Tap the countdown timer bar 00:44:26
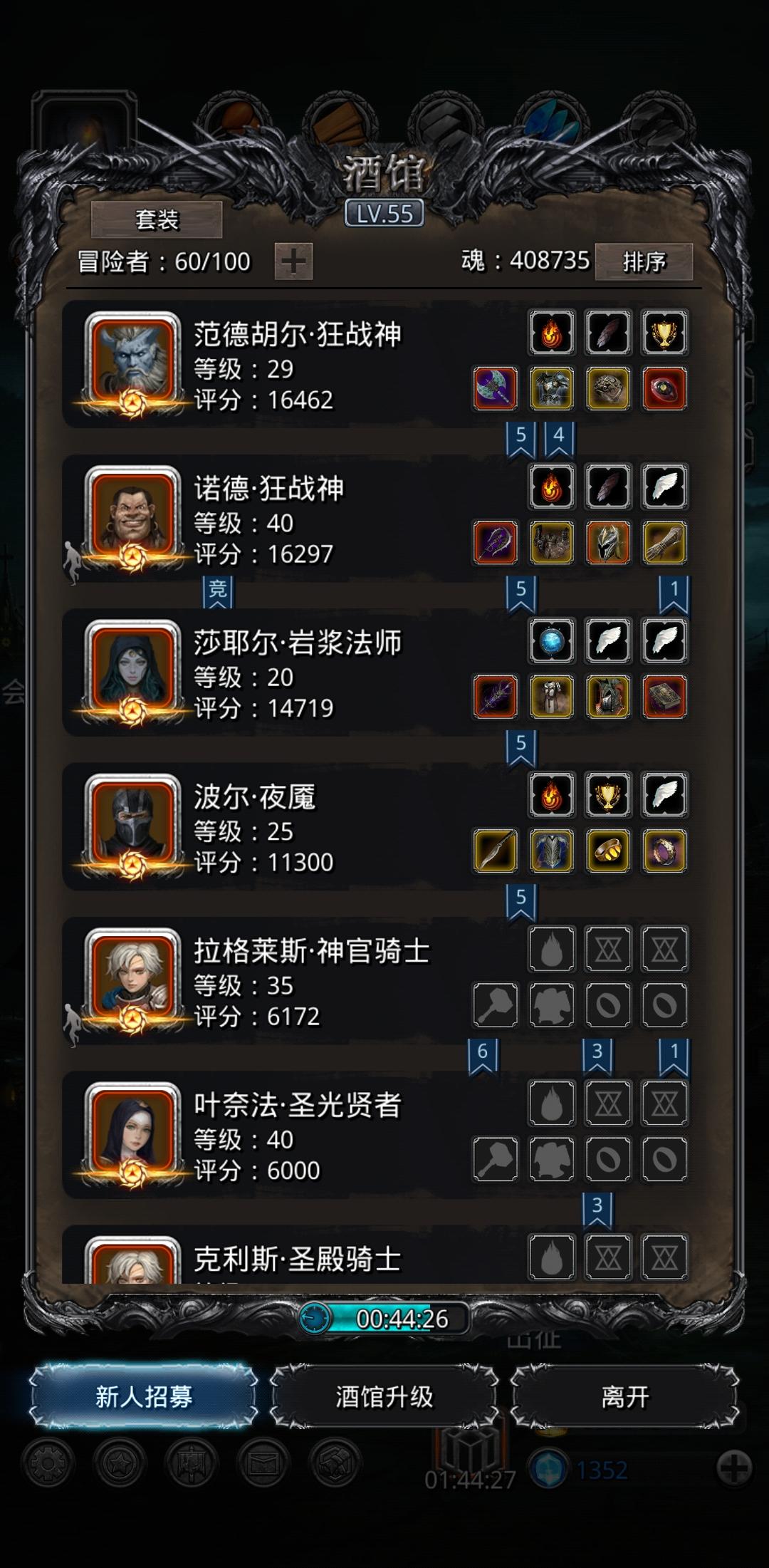 coord(384,1319)
